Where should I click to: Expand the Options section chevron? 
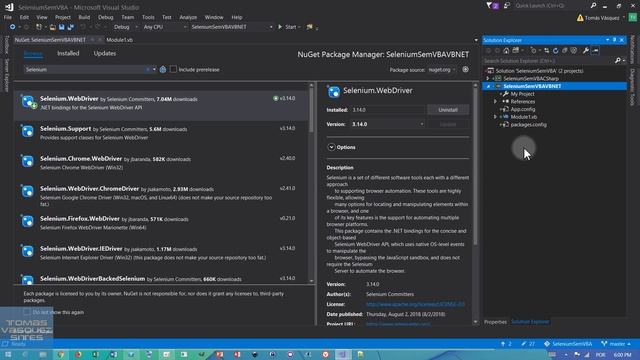point(331,147)
